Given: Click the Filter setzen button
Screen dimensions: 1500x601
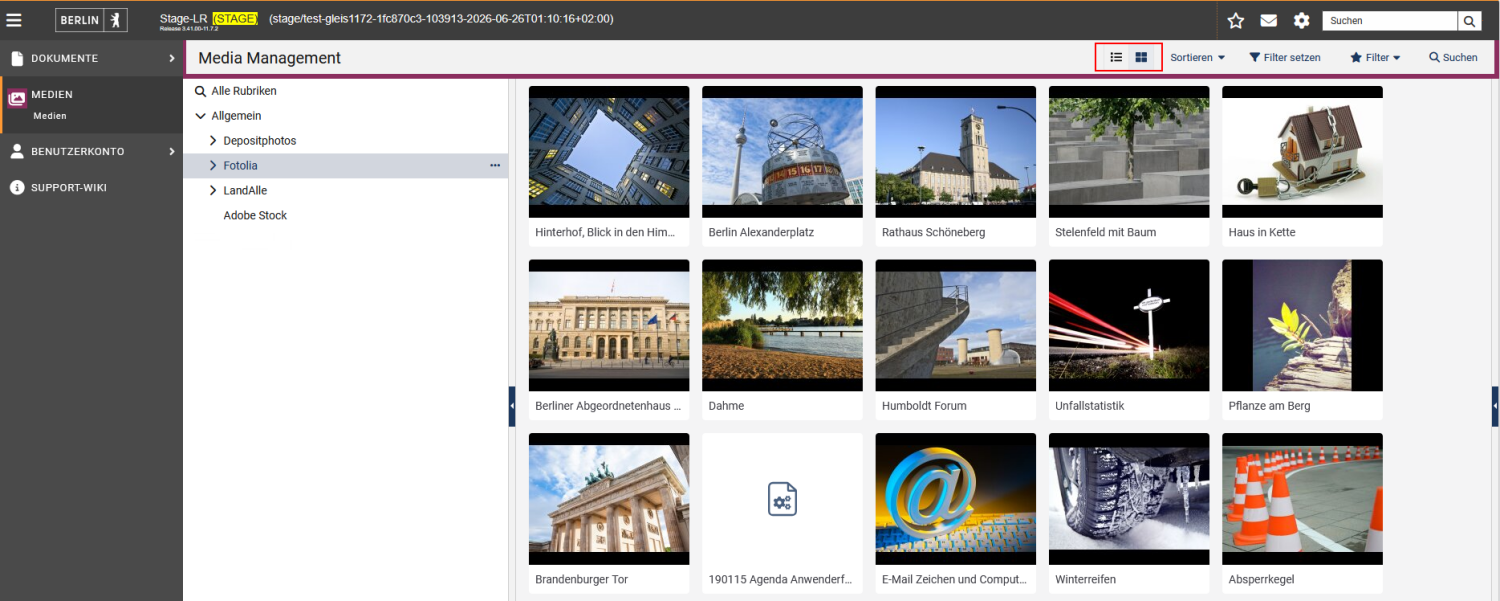Looking at the screenshot, I should tap(1285, 57).
